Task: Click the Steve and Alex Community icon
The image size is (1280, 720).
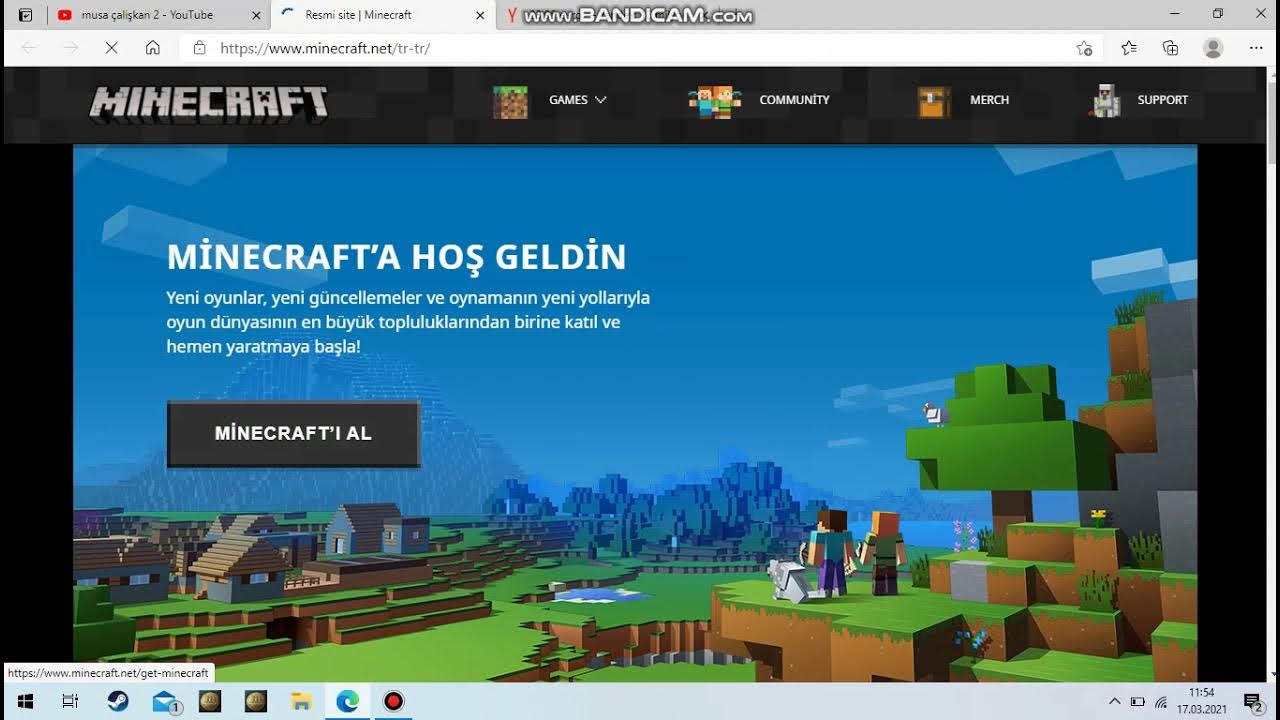Action: coord(715,102)
